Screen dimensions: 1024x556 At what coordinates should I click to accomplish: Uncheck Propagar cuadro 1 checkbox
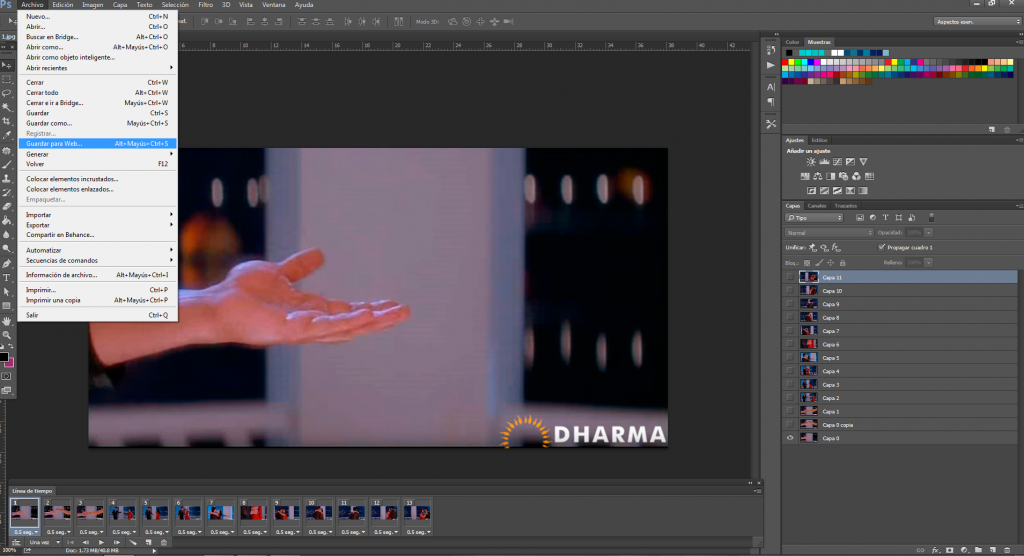coord(882,248)
